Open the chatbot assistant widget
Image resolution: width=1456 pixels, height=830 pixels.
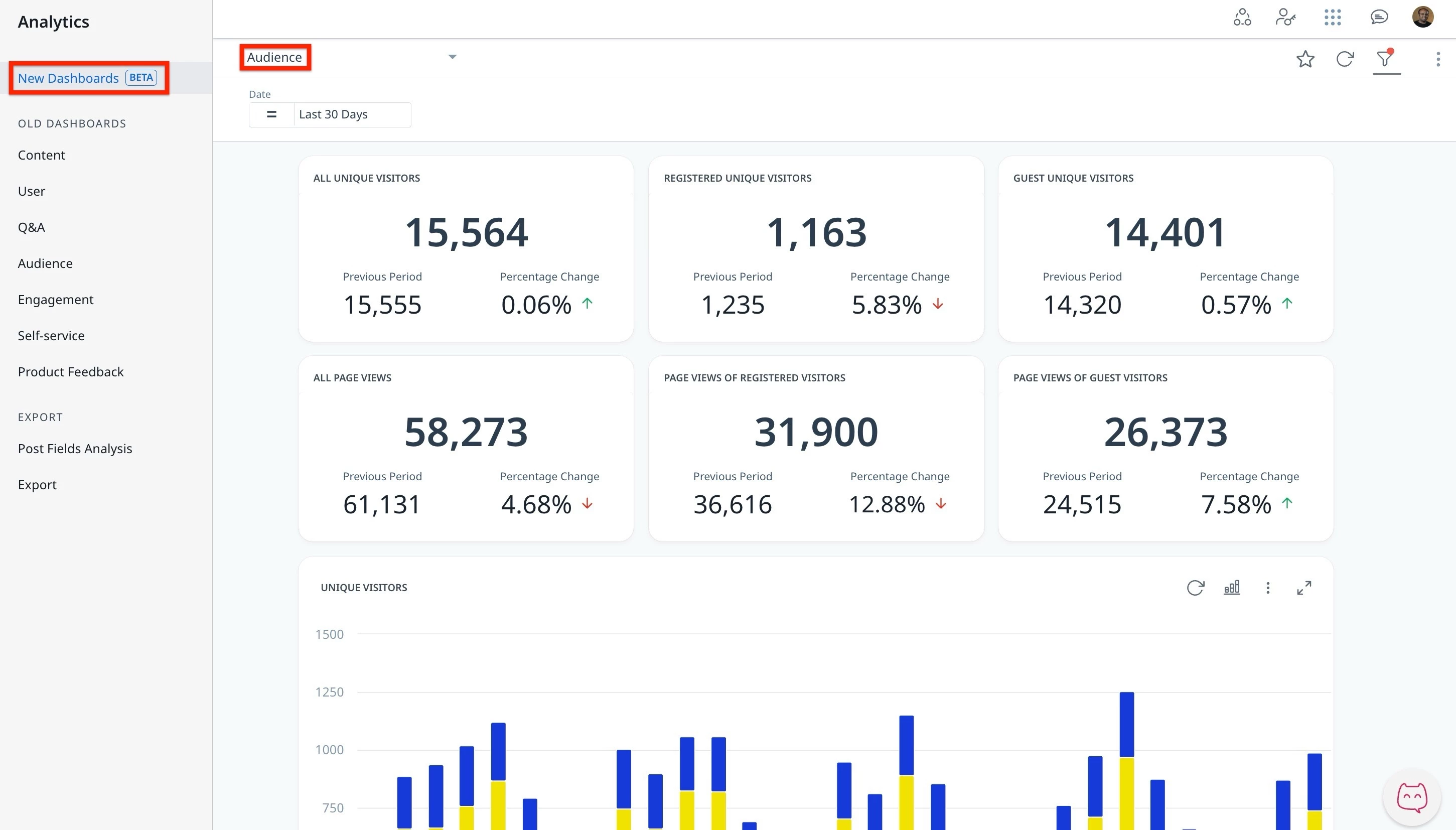click(1411, 796)
